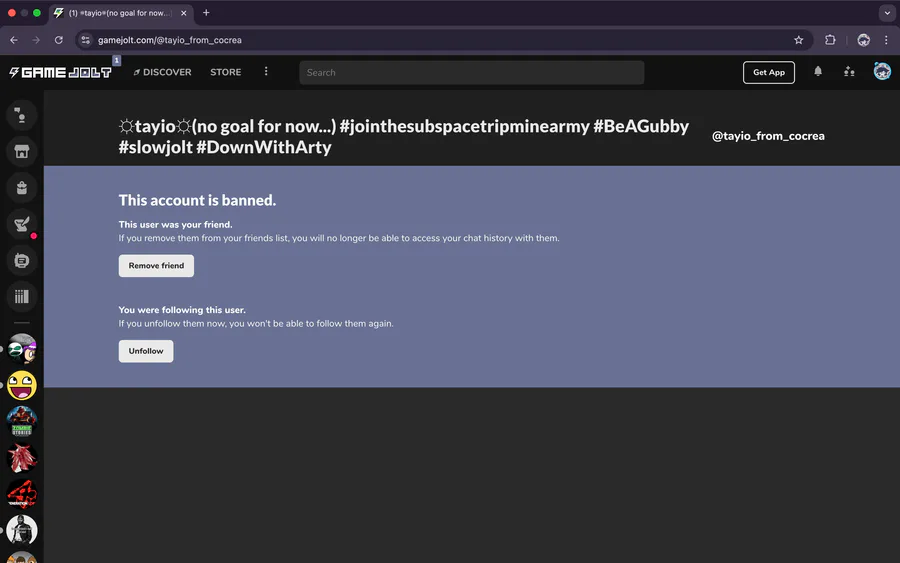Open a new browser tab
Viewport: 900px width, 563px height.
tap(206, 13)
